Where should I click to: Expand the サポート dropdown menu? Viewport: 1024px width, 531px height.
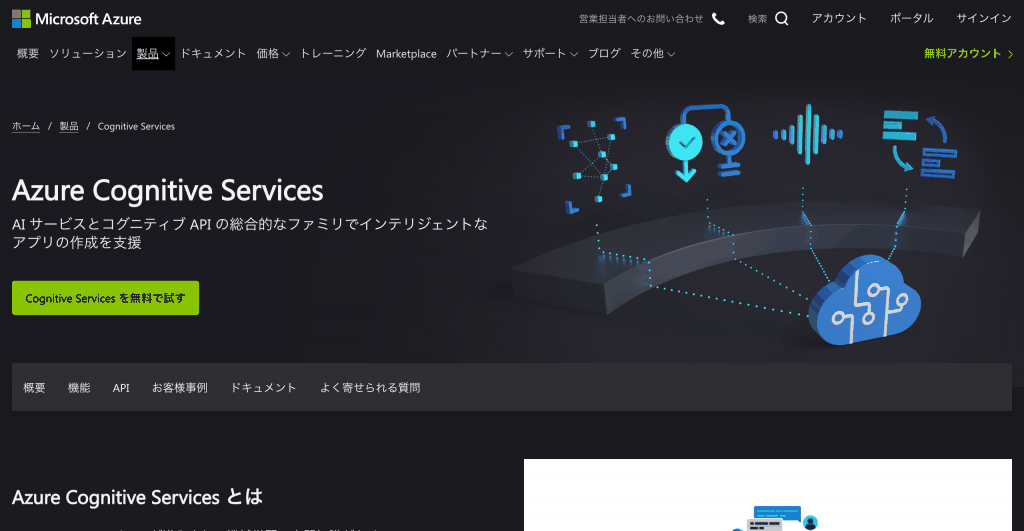550,54
